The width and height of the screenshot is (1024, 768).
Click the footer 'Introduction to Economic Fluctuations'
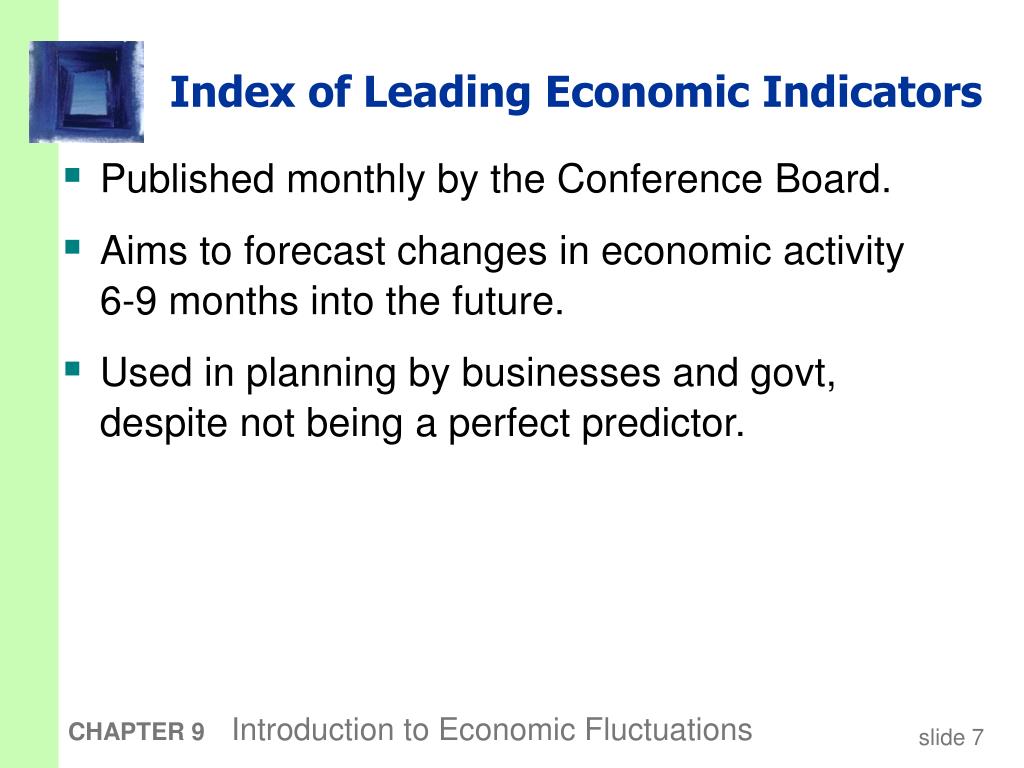coord(492,730)
